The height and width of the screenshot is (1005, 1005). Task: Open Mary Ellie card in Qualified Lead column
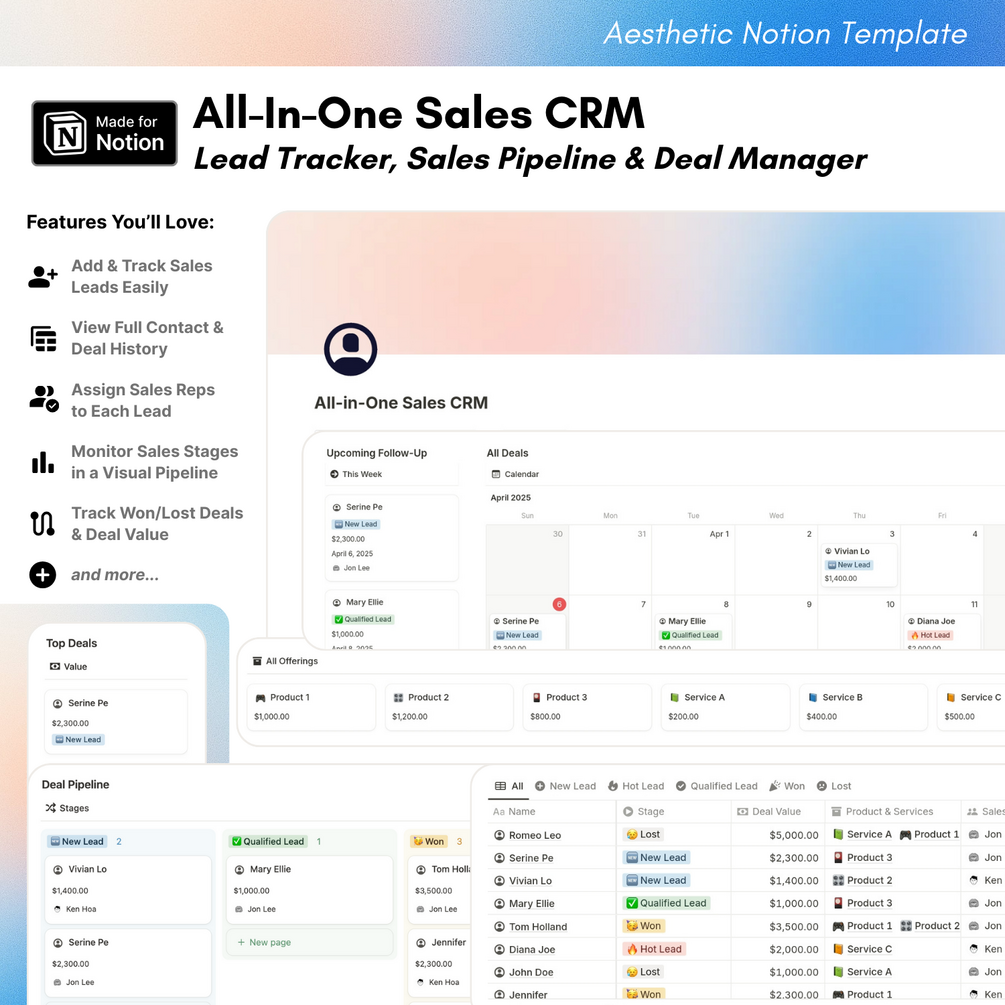[x=310, y=890]
